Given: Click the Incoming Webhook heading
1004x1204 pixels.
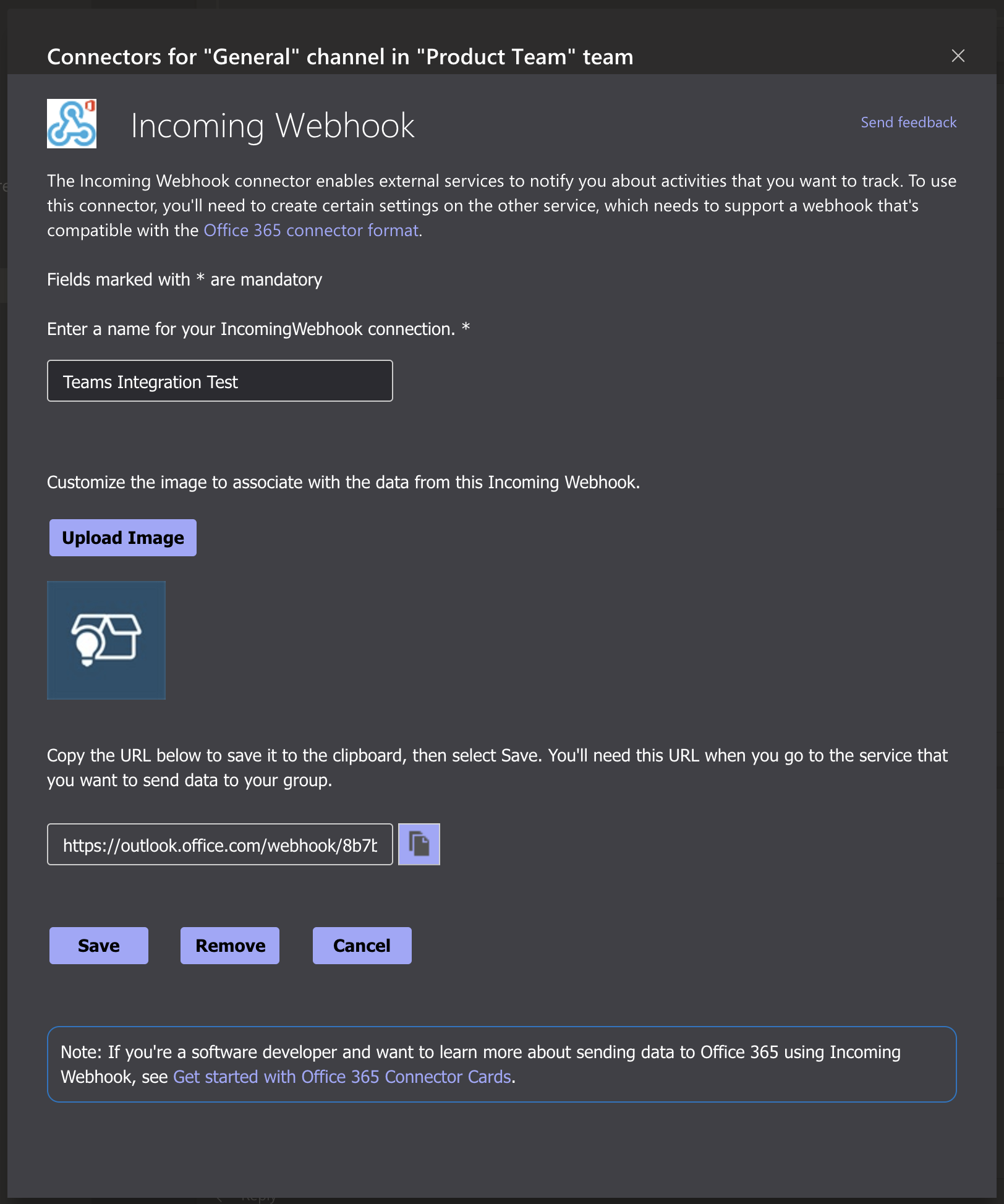Looking at the screenshot, I should [273, 125].
